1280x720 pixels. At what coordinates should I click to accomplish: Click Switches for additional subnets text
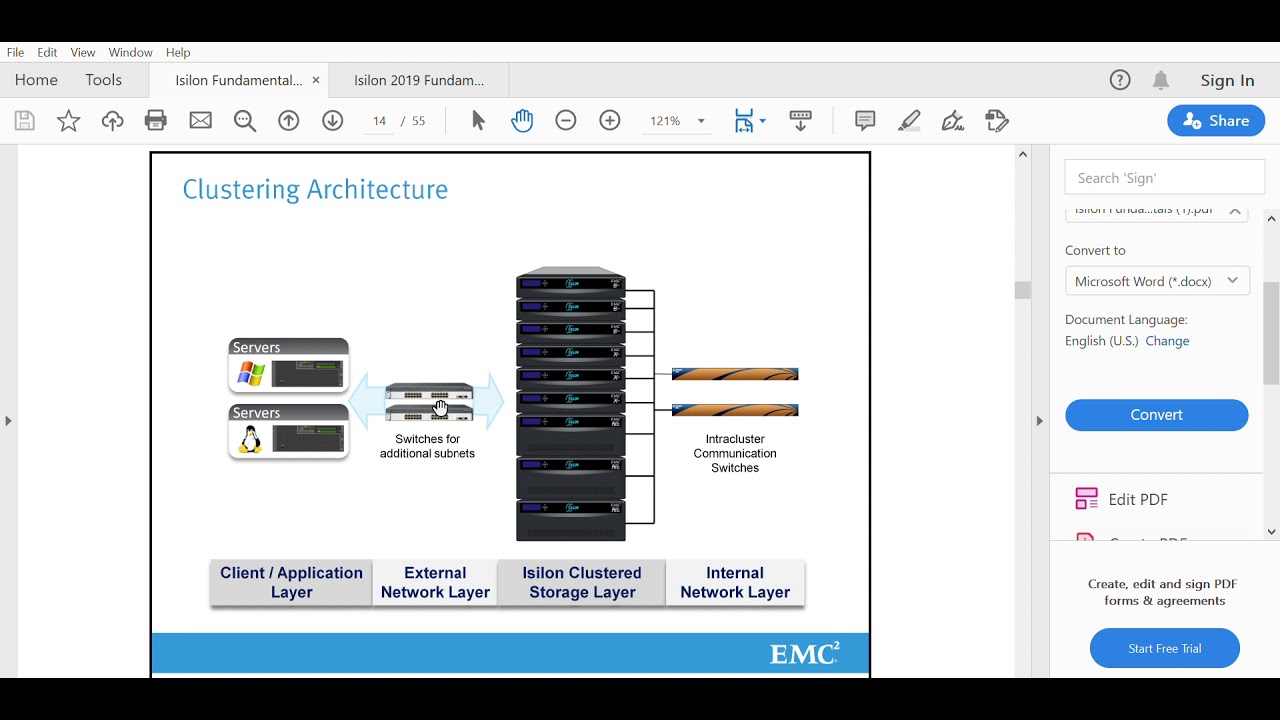coord(427,446)
